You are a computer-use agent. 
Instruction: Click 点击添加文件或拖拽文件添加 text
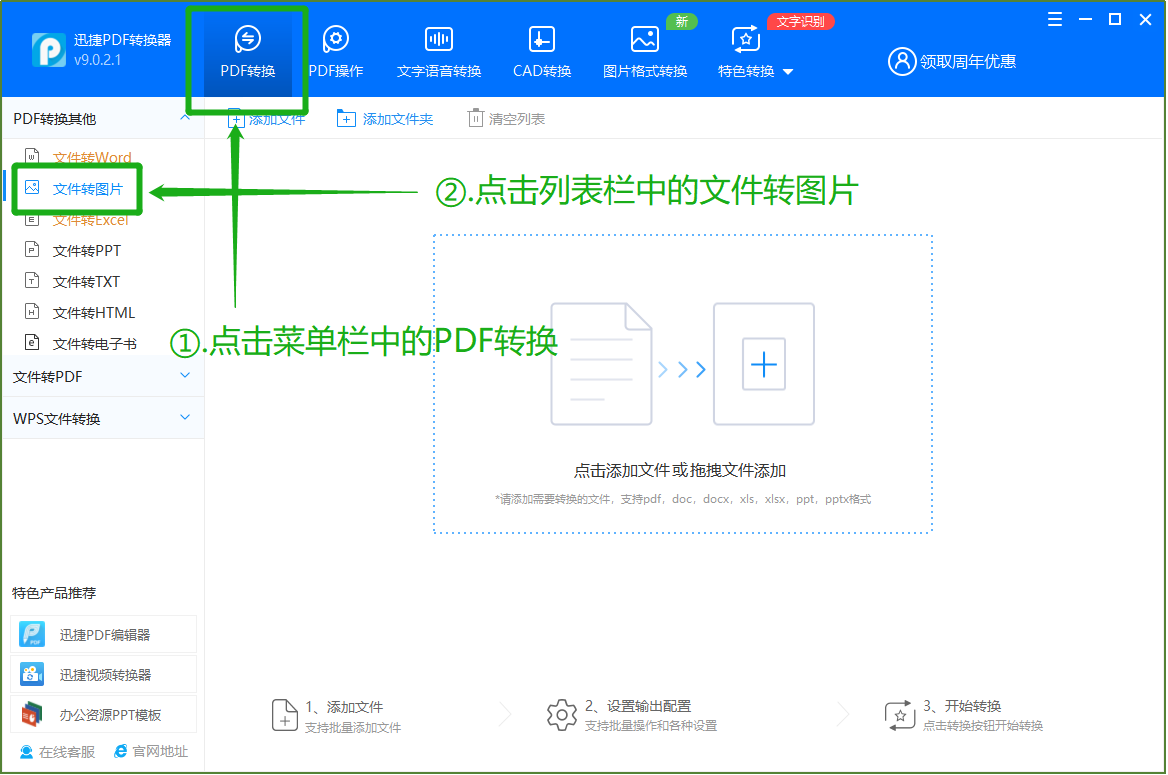(x=679, y=470)
